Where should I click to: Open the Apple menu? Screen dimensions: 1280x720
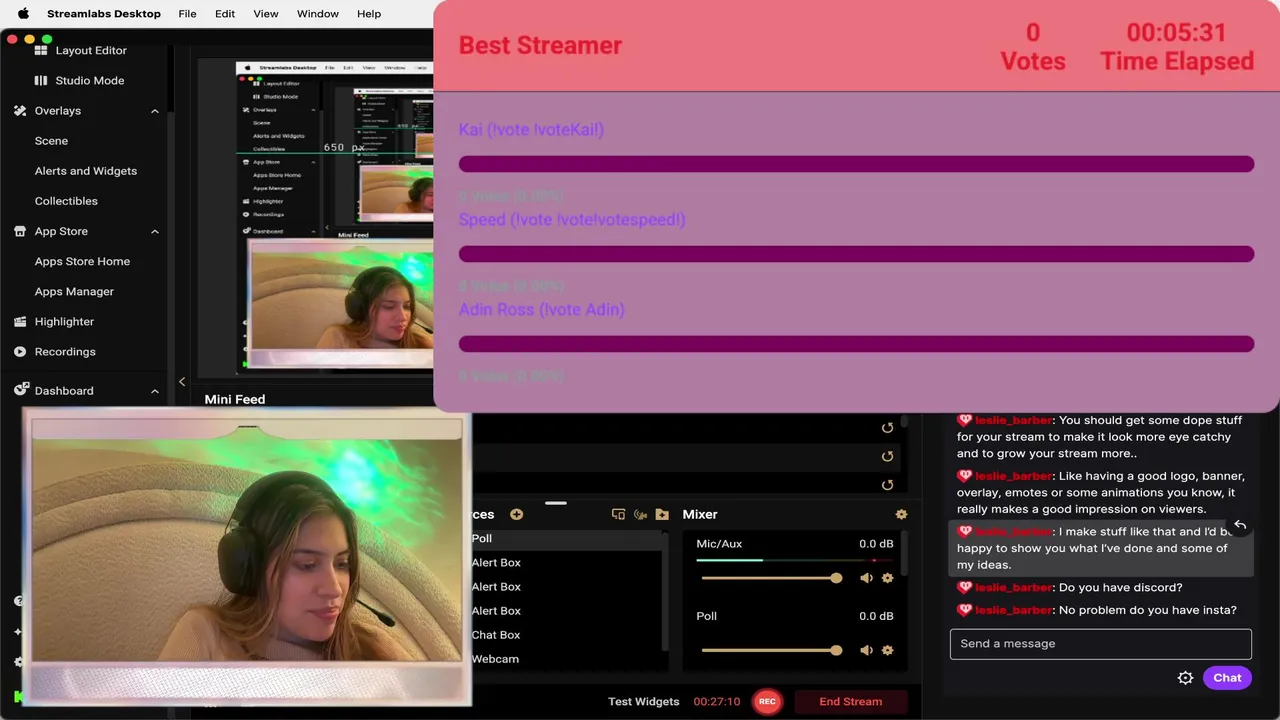pos(23,14)
